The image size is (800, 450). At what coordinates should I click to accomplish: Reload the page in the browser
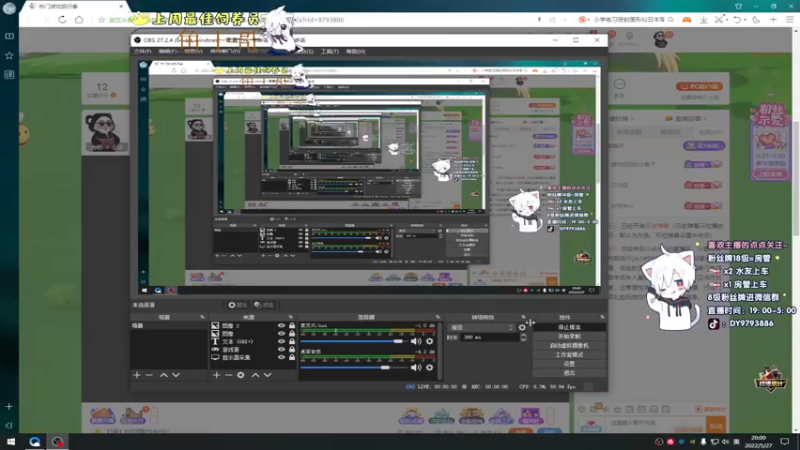[x=62, y=20]
